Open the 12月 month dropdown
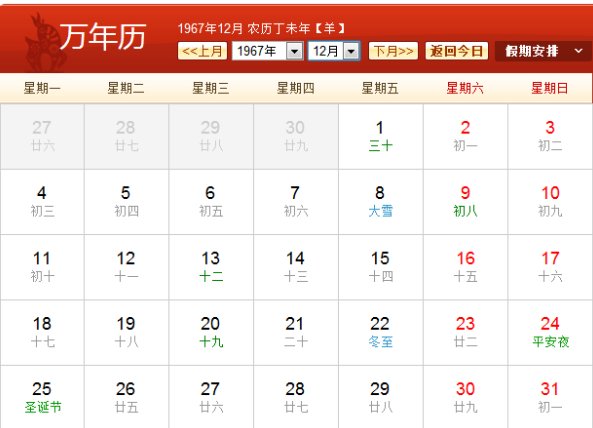The height and width of the screenshot is (428, 593). pos(334,51)
